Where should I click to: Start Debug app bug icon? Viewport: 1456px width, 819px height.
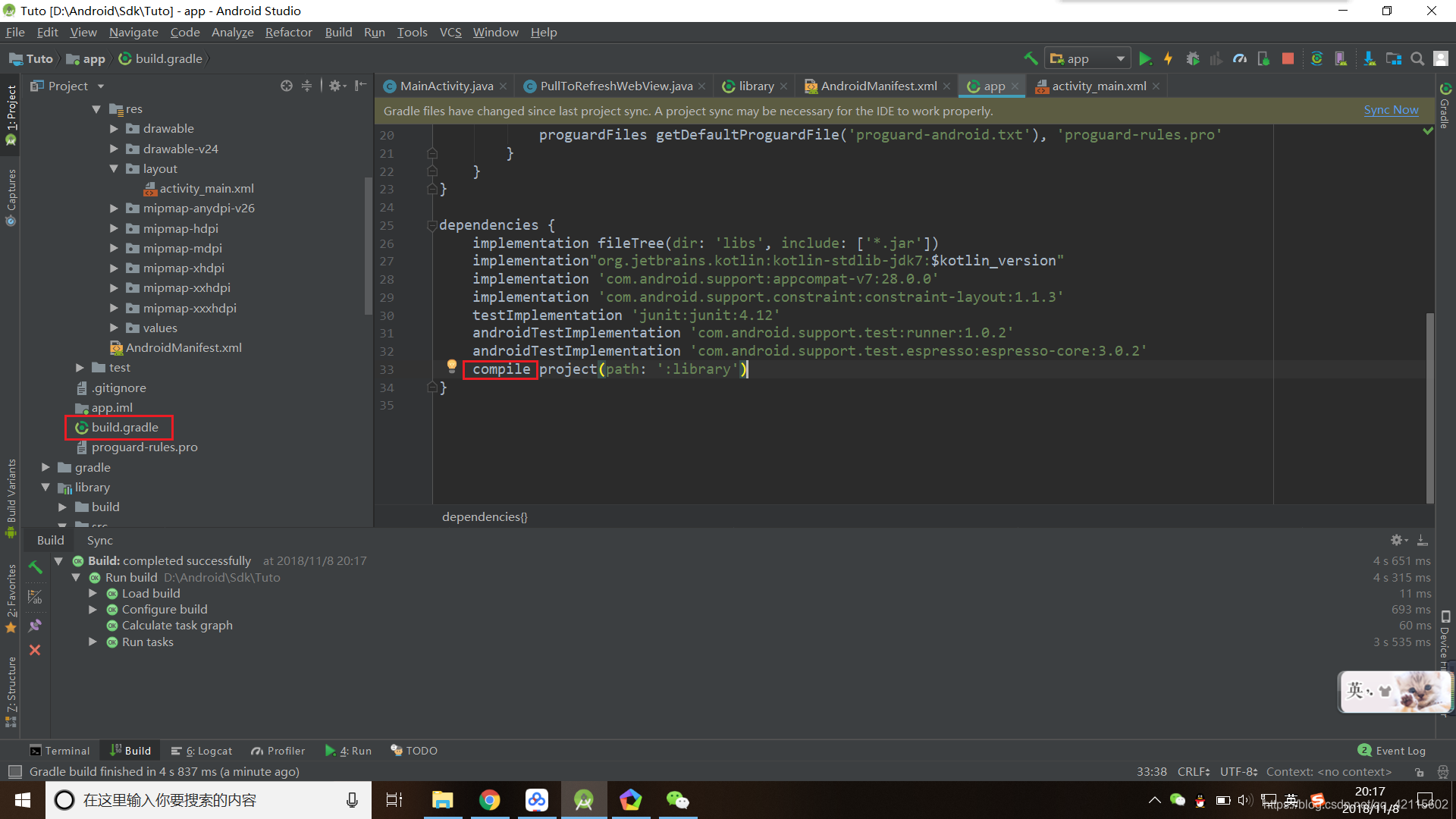(x=1193, y=58)
